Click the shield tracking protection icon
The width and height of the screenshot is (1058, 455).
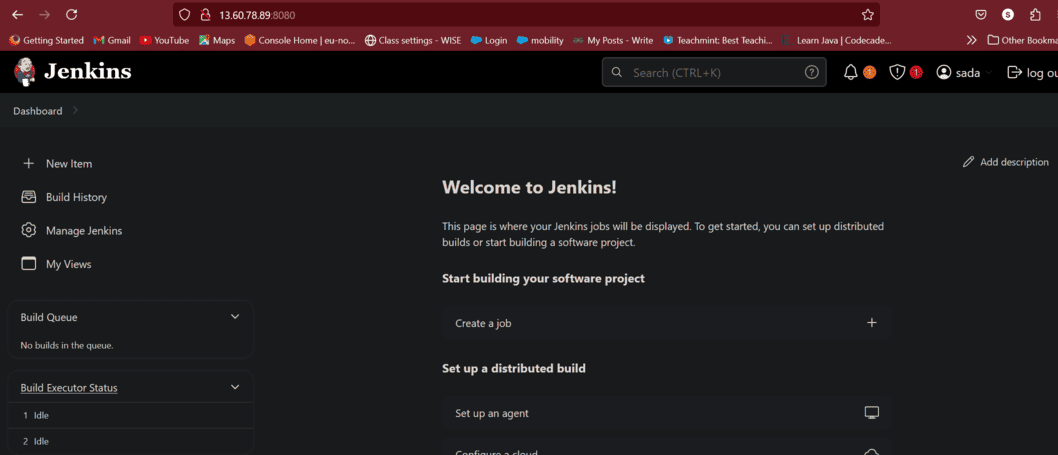click(184, 15)
